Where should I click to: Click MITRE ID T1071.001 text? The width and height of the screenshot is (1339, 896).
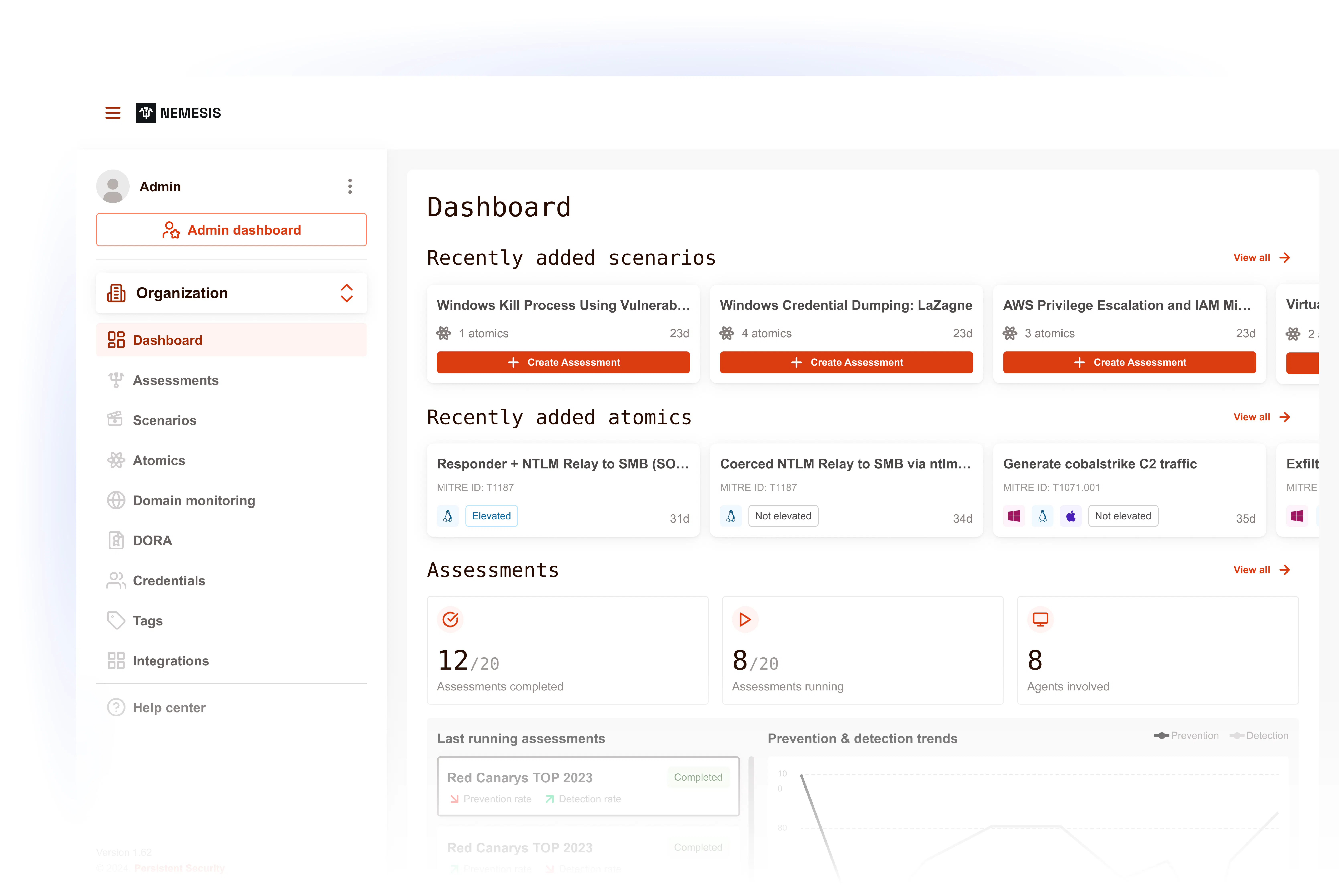pos(1051,487)
